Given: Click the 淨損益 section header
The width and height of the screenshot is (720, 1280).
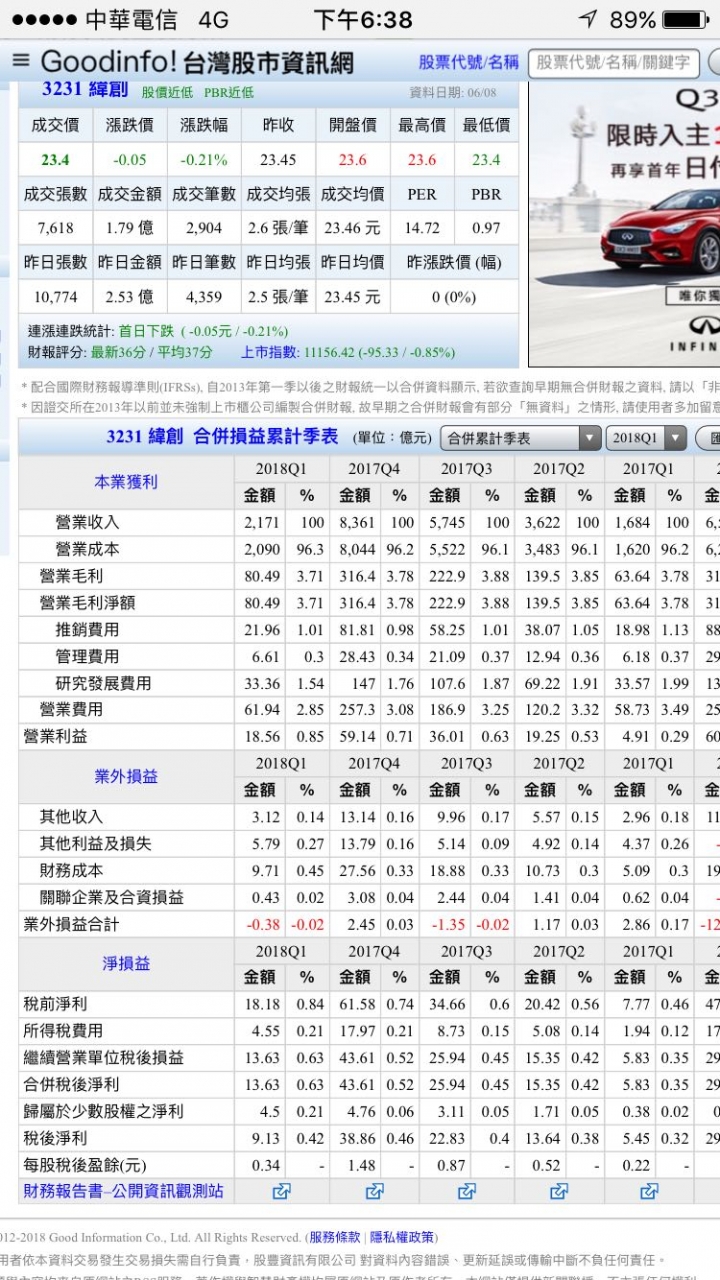Looking at the screenshot, I should [x=126, y=964].
